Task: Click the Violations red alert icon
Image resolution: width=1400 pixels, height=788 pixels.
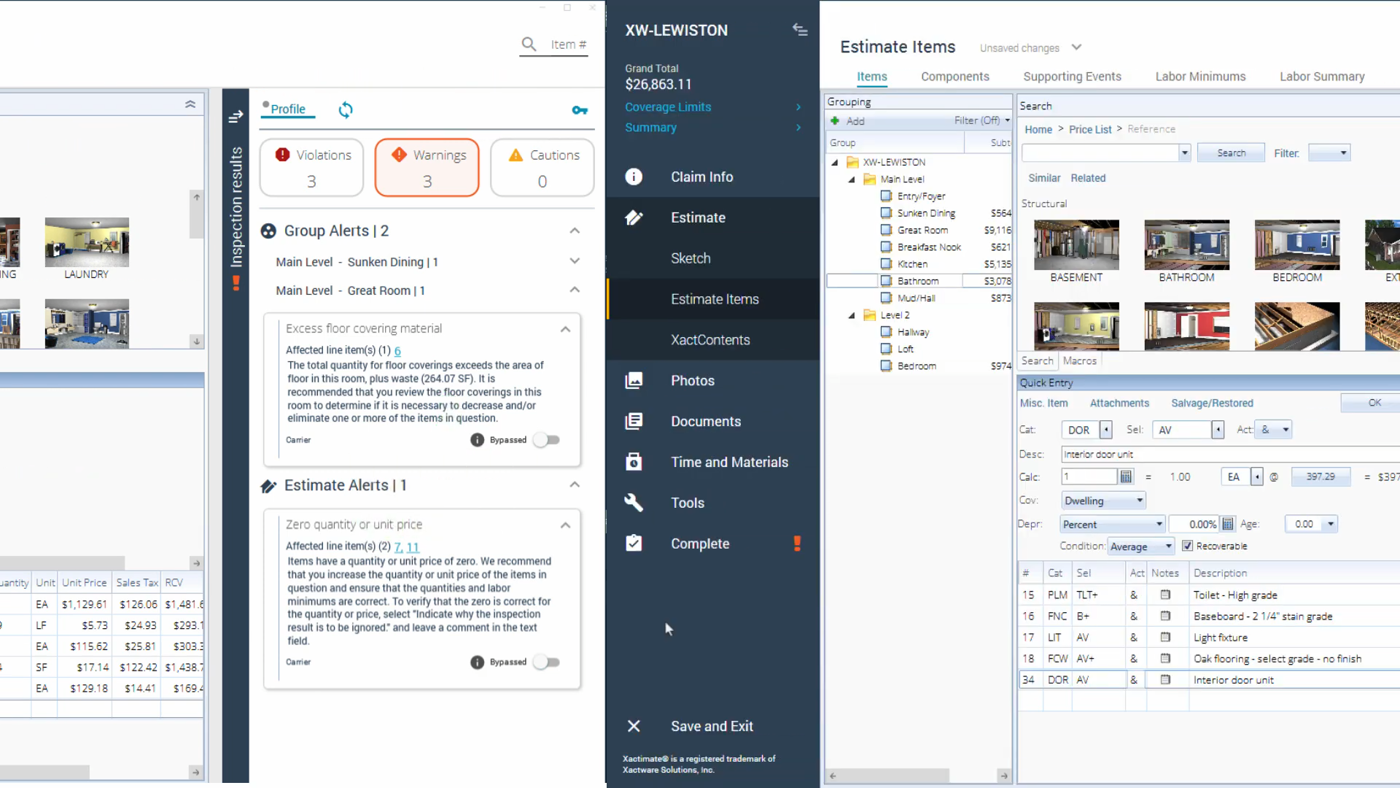Action: coord(283,155)
